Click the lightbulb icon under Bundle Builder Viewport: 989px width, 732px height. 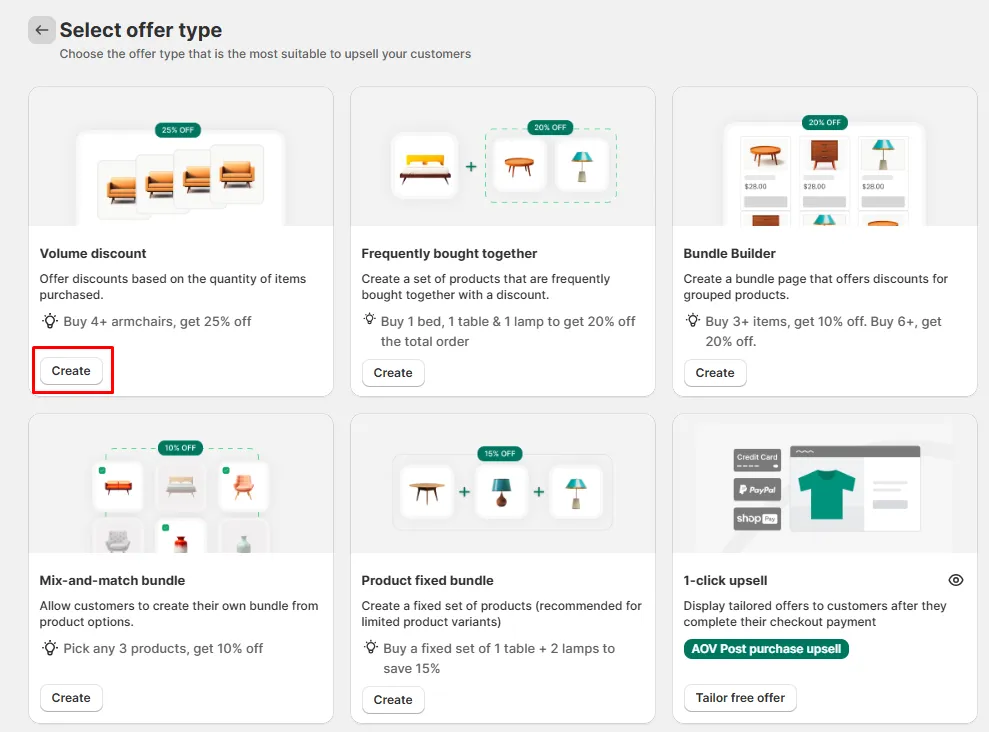pos(693,321)
